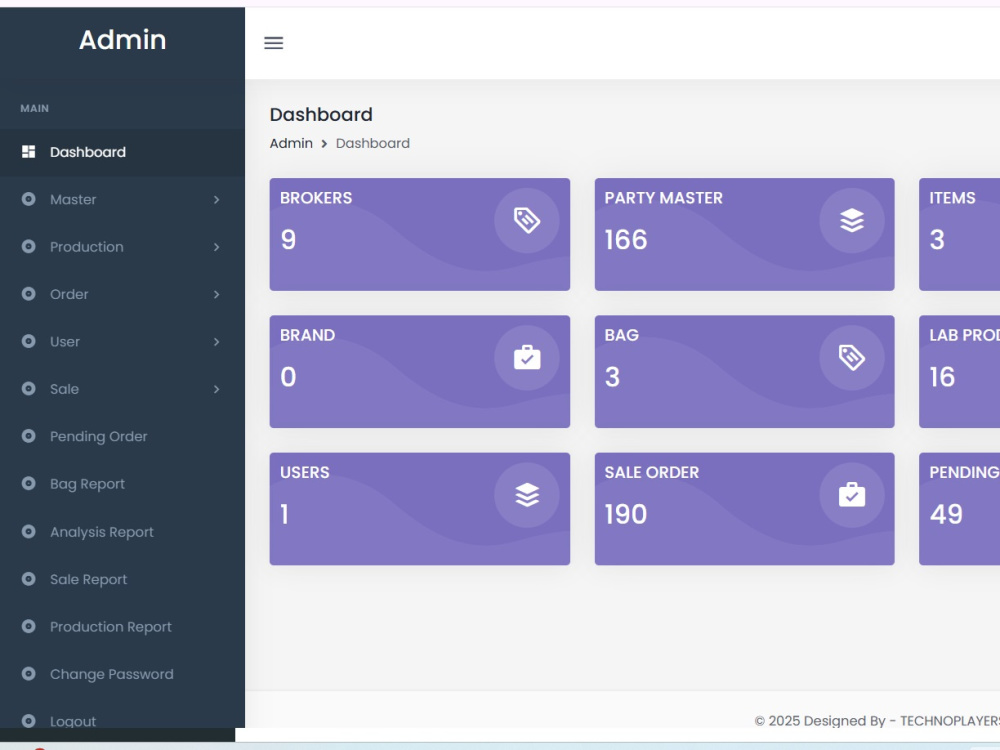Open the User menu item

pyautogui.click(x=122, y=342)
